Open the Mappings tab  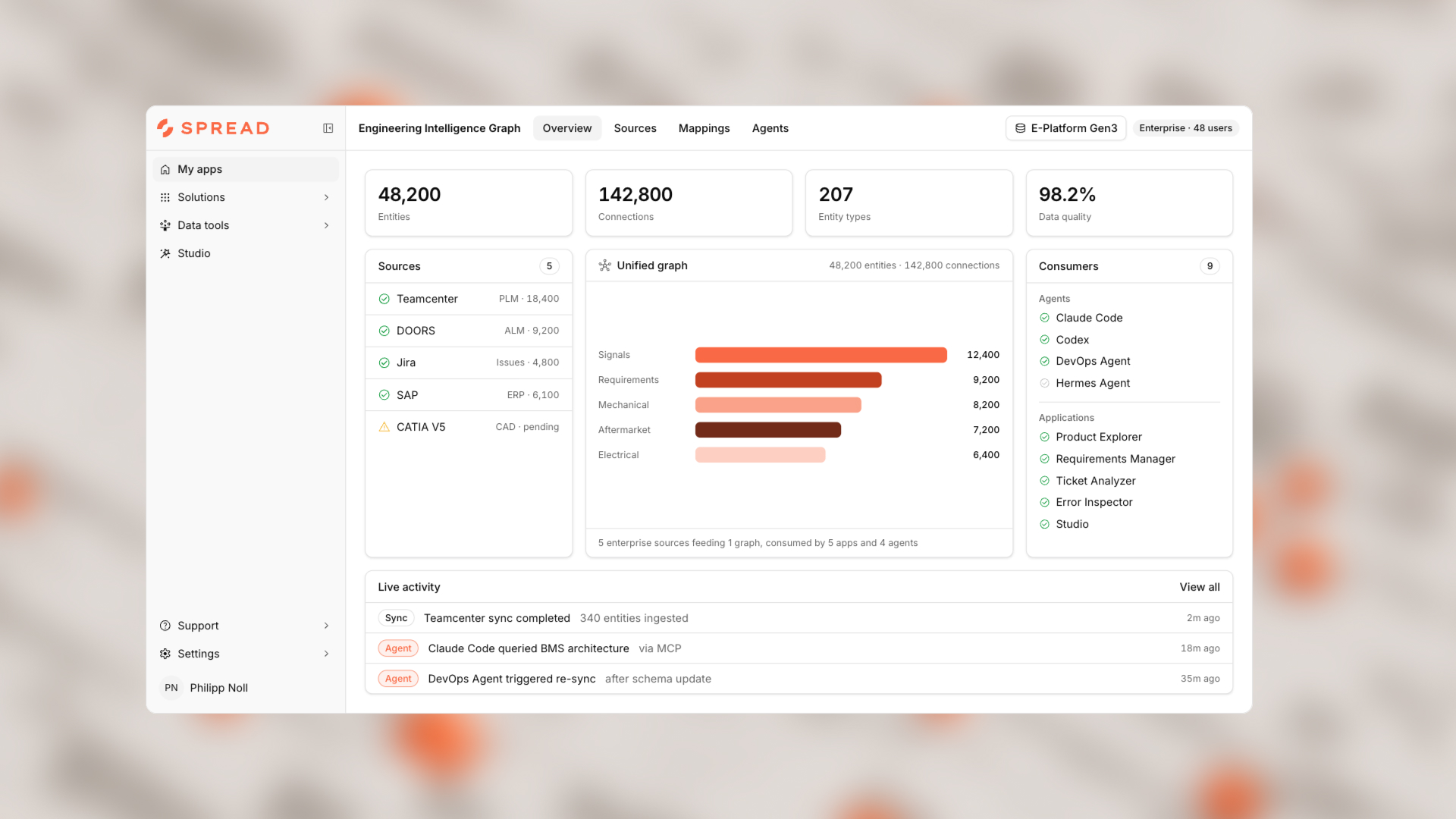704,128
